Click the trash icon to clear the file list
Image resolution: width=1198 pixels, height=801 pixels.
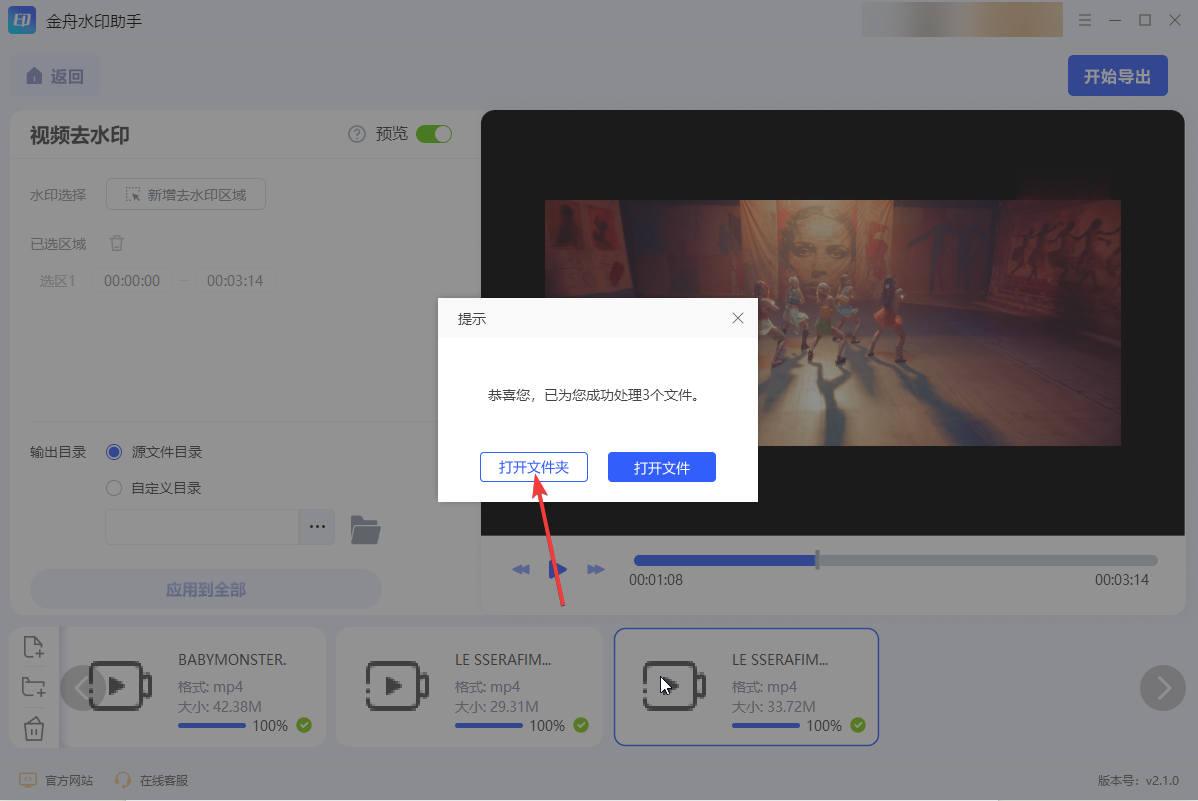point(34,728)
